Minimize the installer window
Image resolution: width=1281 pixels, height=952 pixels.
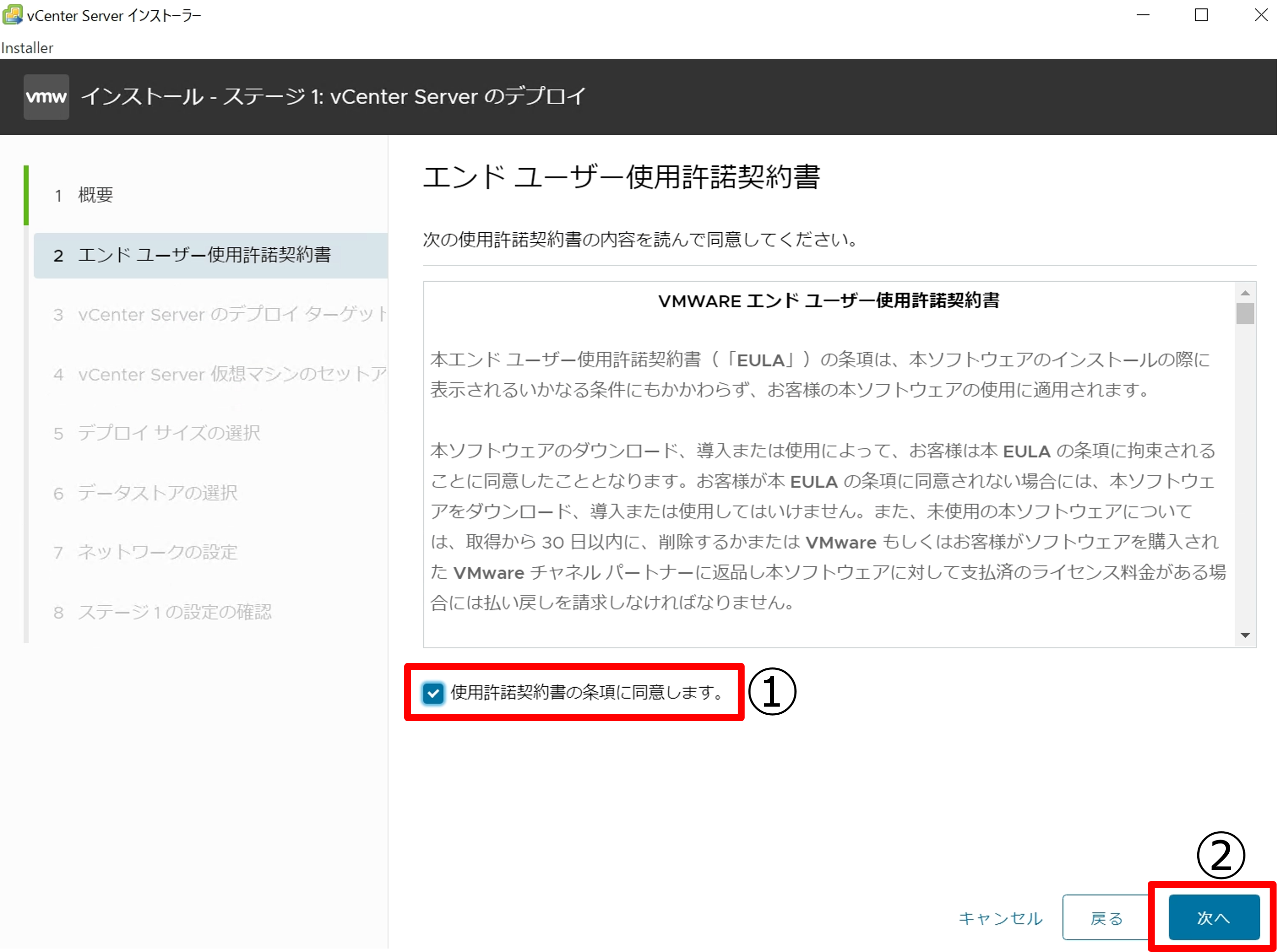[1143, 16]
